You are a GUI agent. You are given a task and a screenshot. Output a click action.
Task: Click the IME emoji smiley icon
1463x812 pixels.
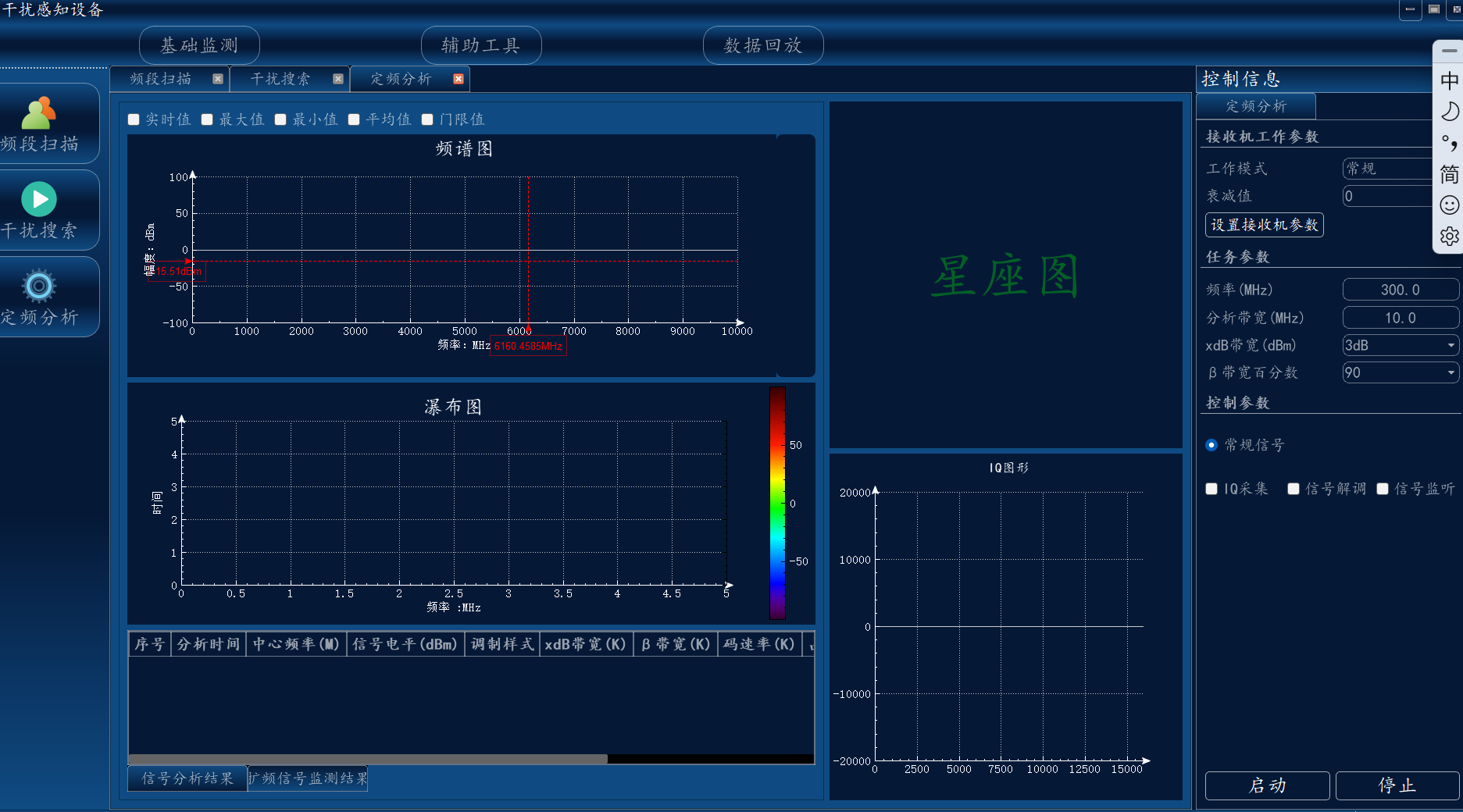(1449, 205)
